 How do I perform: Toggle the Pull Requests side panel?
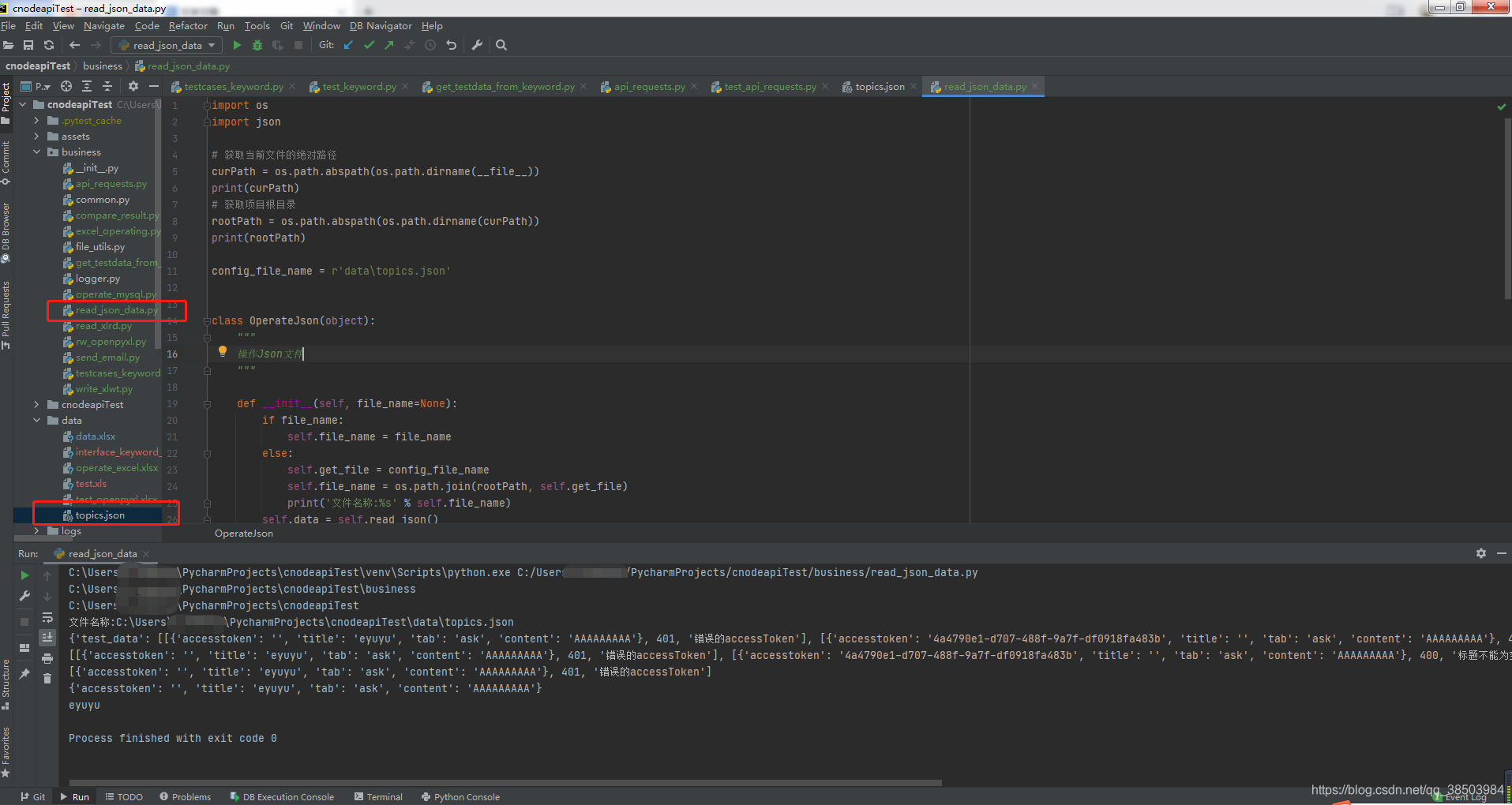[x=6, y=315]
